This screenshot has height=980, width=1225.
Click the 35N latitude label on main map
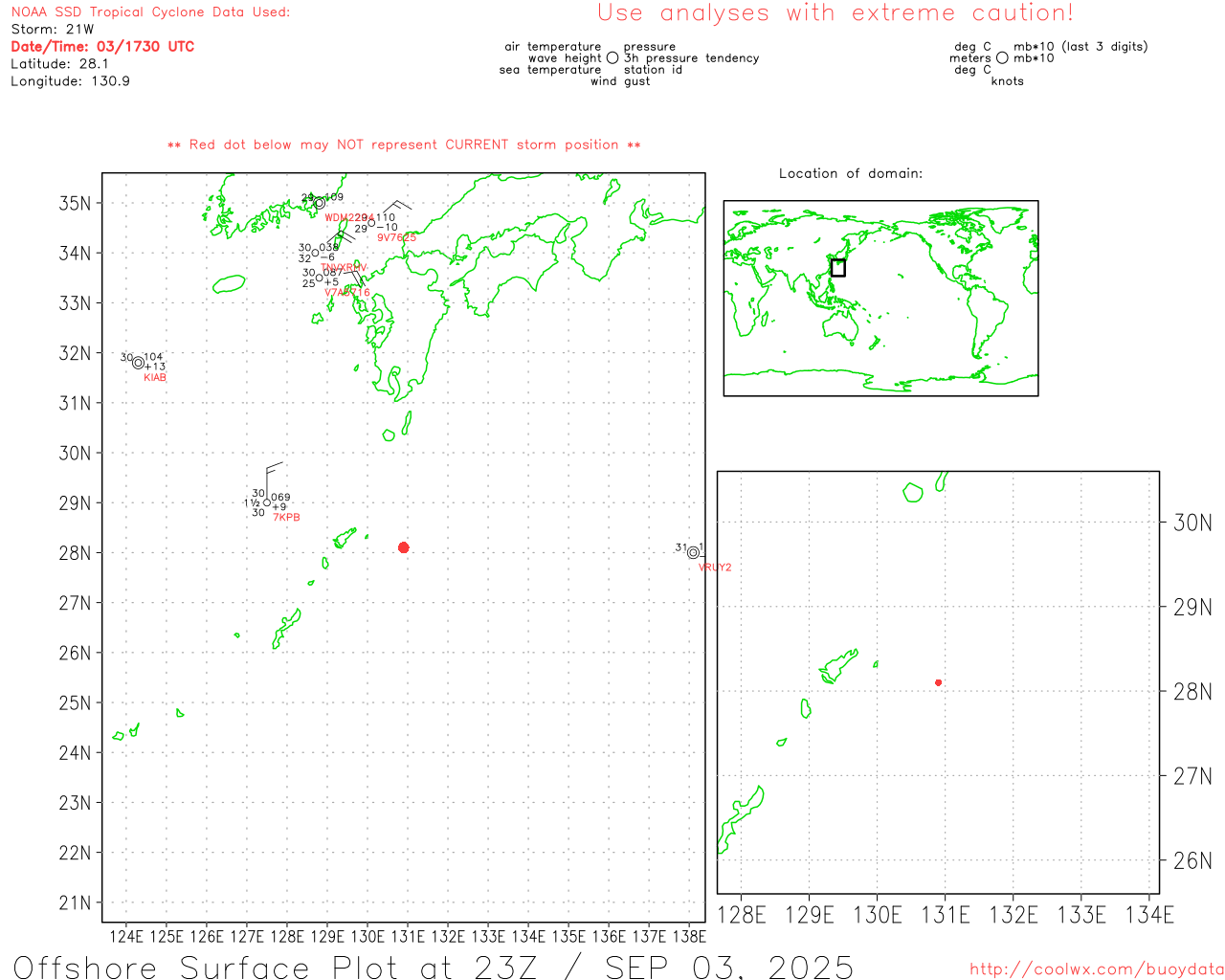click(76, 203)
